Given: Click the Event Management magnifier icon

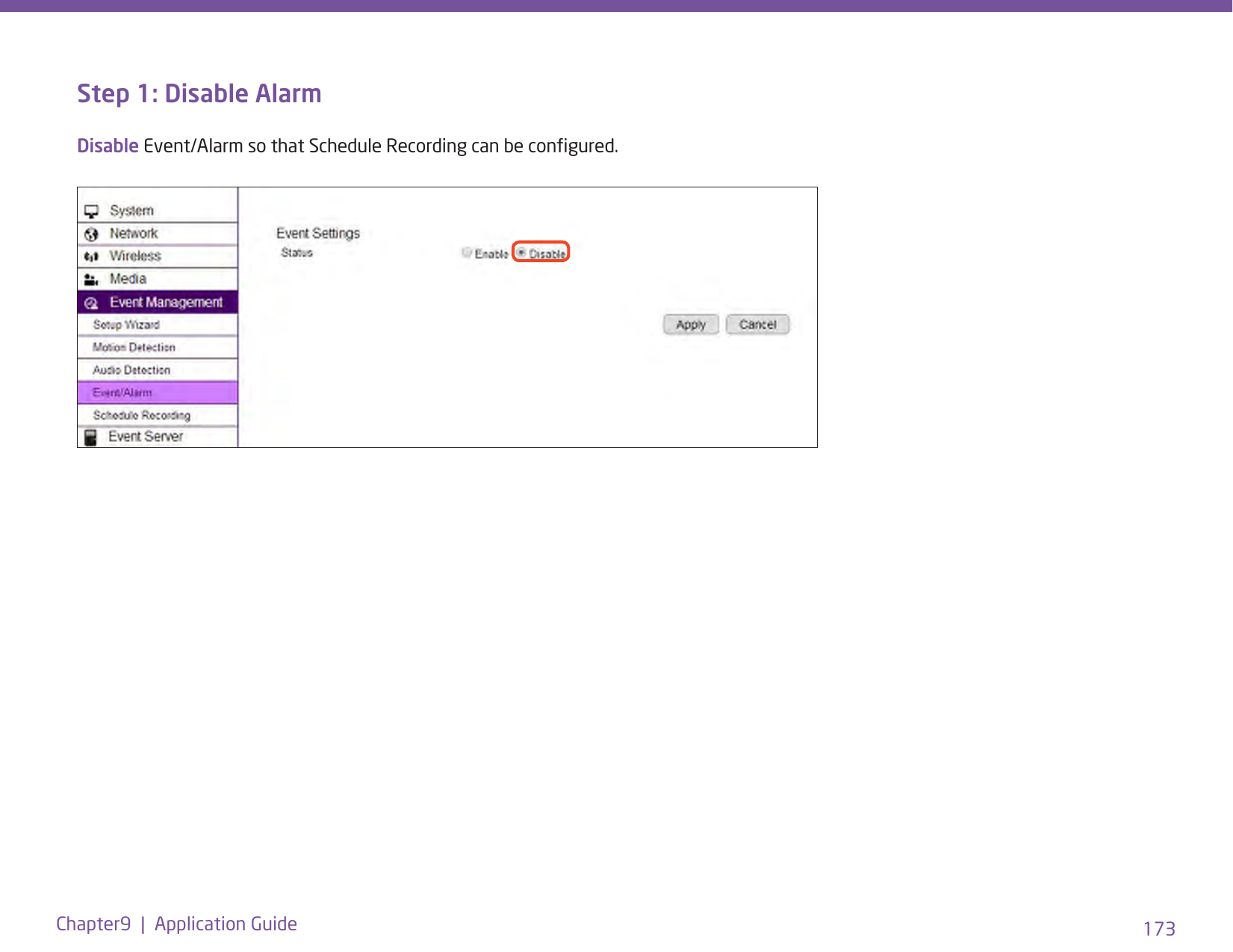Looking at the screenshot, I should [92, 303].
